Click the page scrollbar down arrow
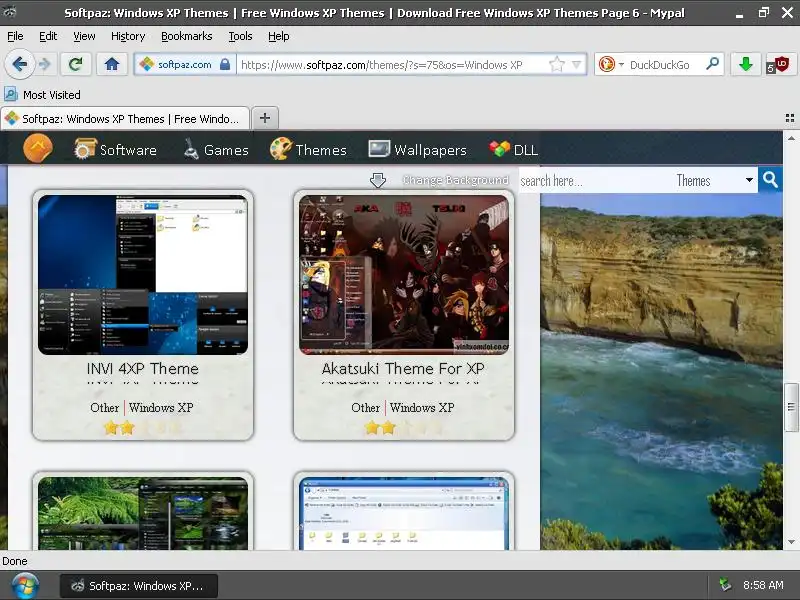 point(791,542)
